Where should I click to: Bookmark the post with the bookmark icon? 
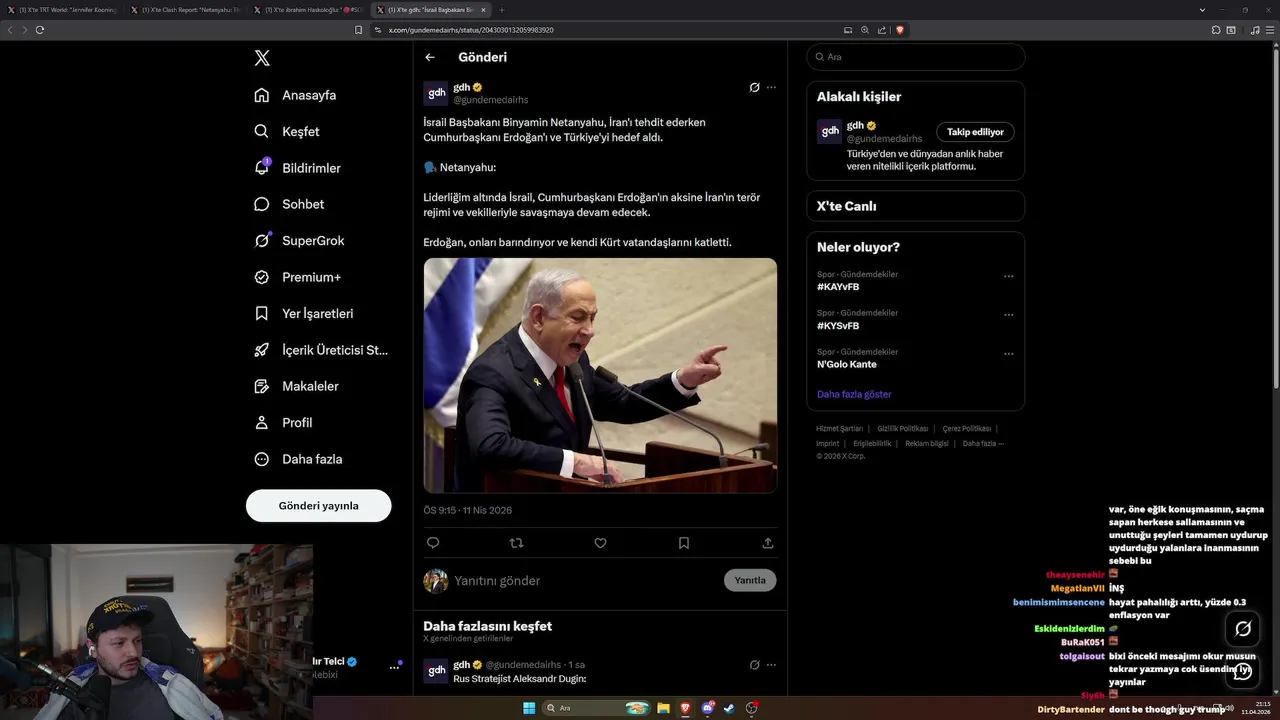click(684, 543)
